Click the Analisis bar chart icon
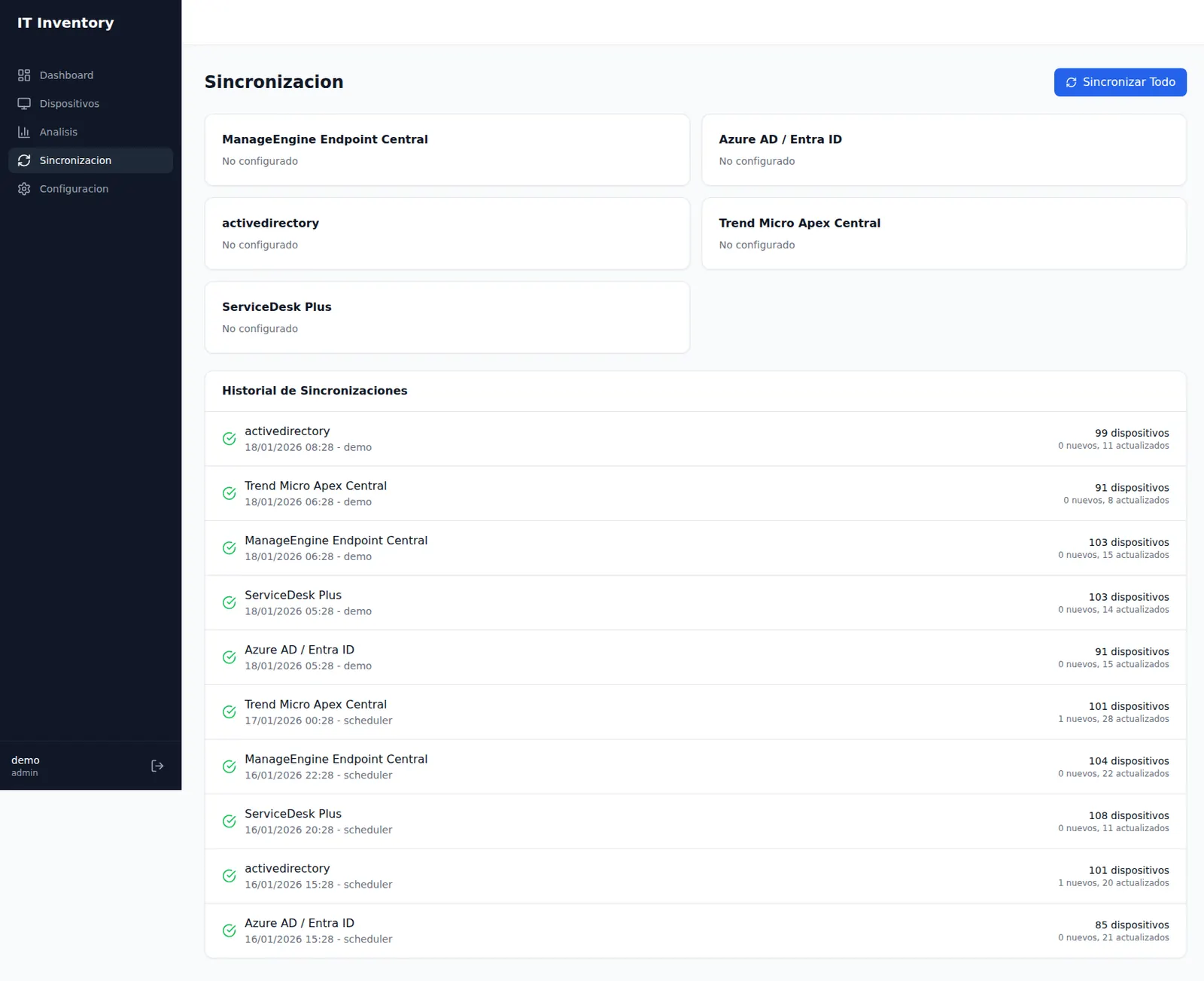This screenshot has height=981, width=1204. (24, 132)
